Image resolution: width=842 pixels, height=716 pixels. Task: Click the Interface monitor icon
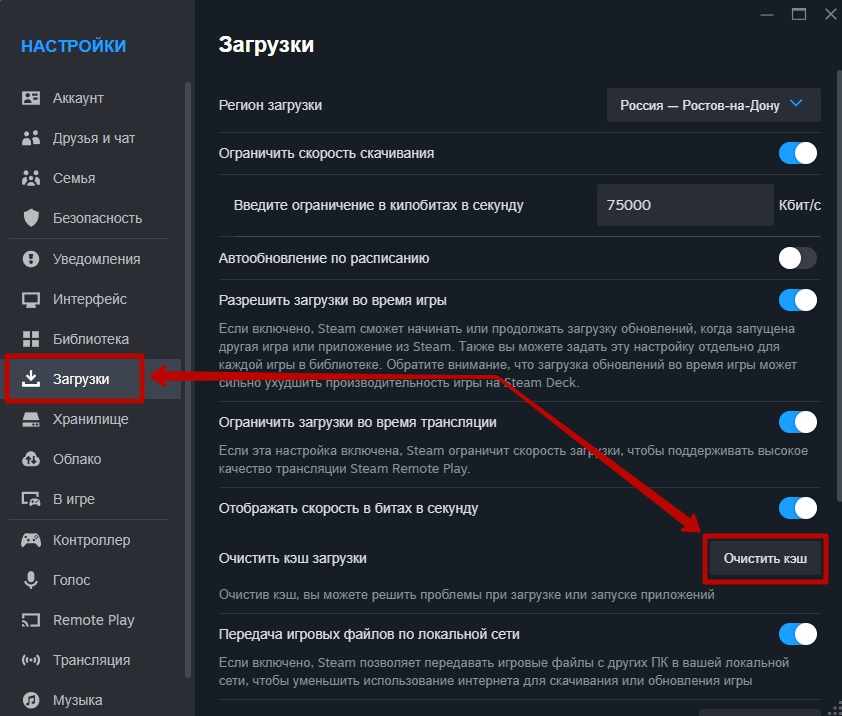click(x=31, y=299)
